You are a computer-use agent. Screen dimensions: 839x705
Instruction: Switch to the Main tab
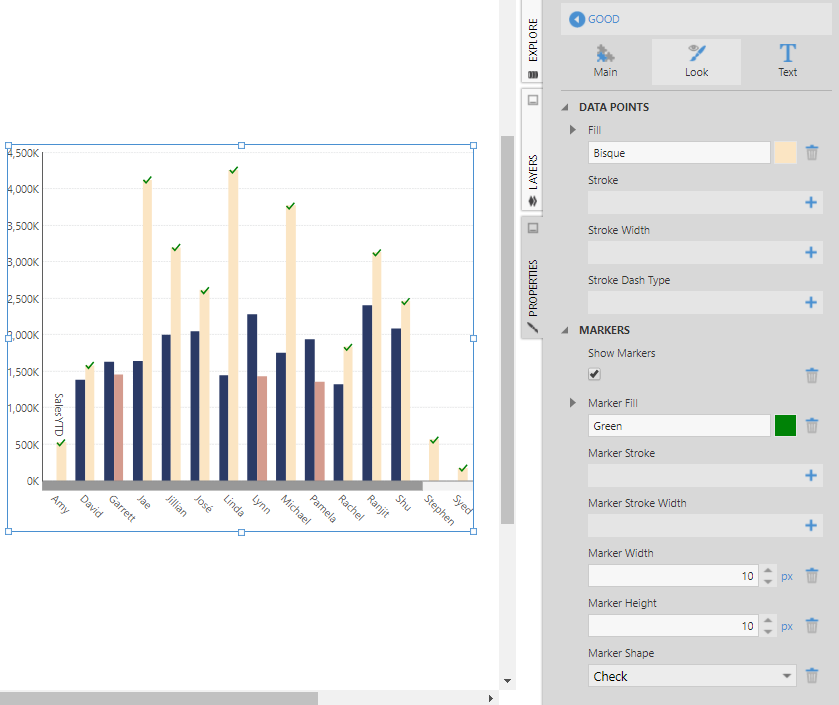[605, 61]
